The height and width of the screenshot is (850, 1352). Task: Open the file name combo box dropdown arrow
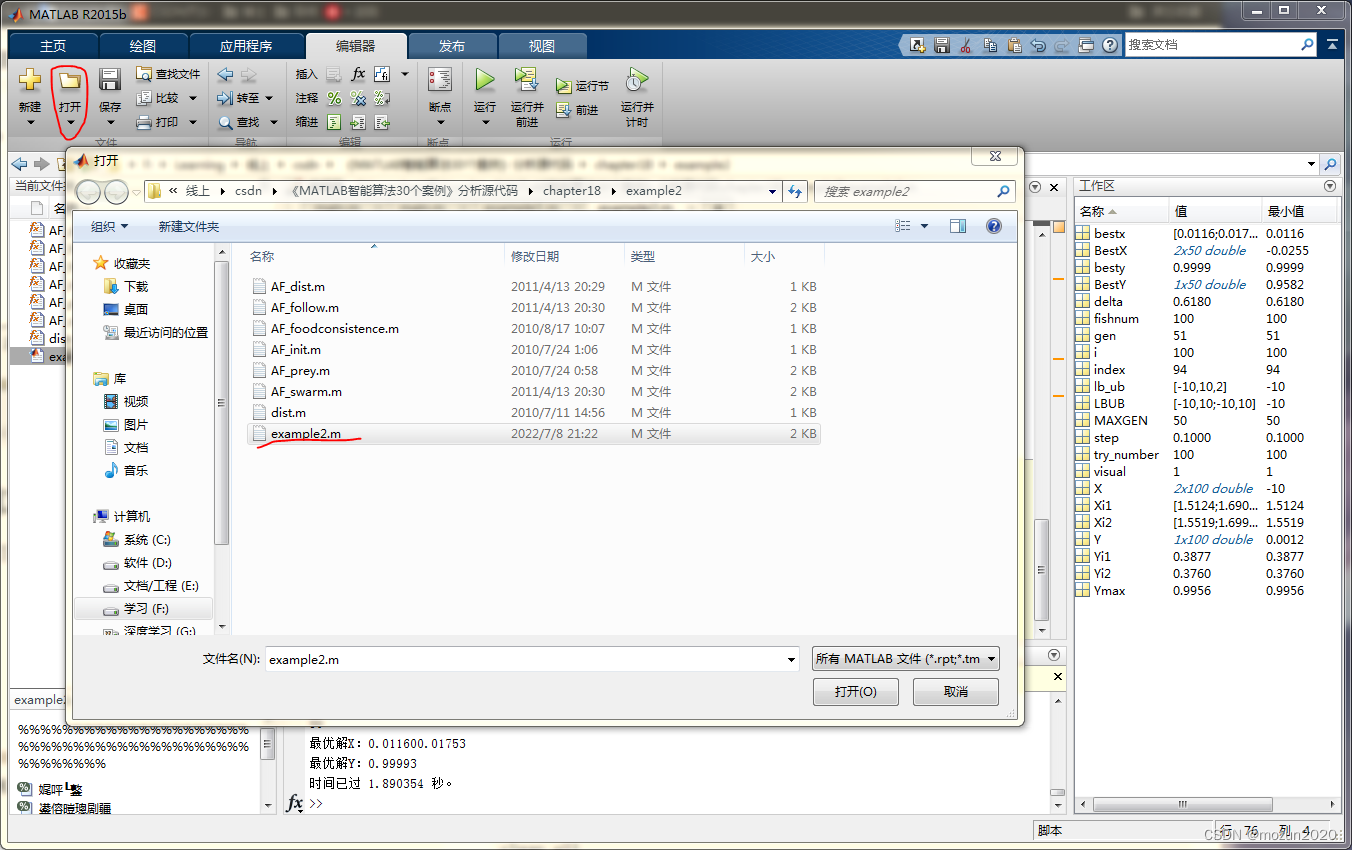pyautogui.click(x=791, y=659)
